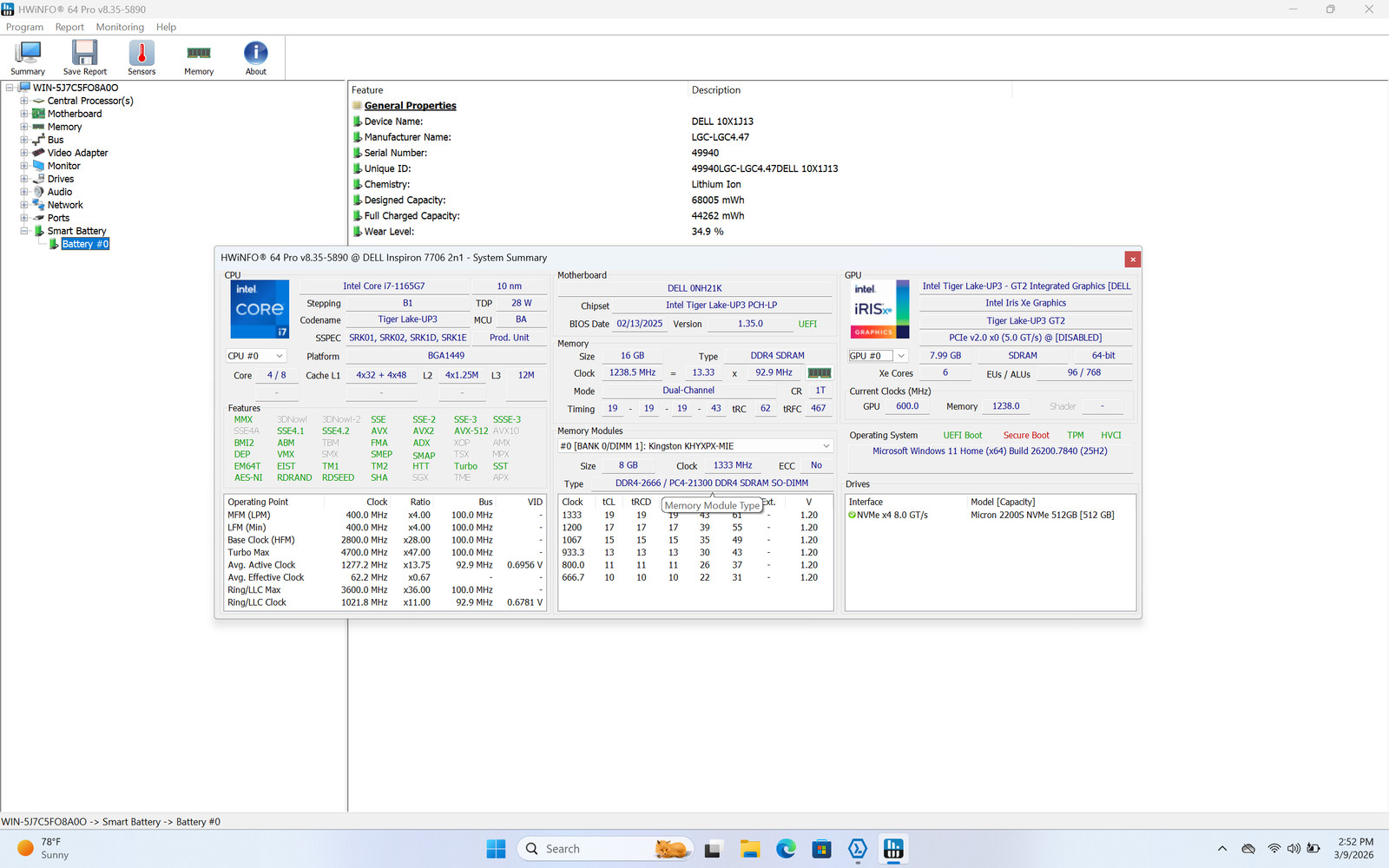
Task: Close the System Summary window
Action: (x=1132, y=259)
